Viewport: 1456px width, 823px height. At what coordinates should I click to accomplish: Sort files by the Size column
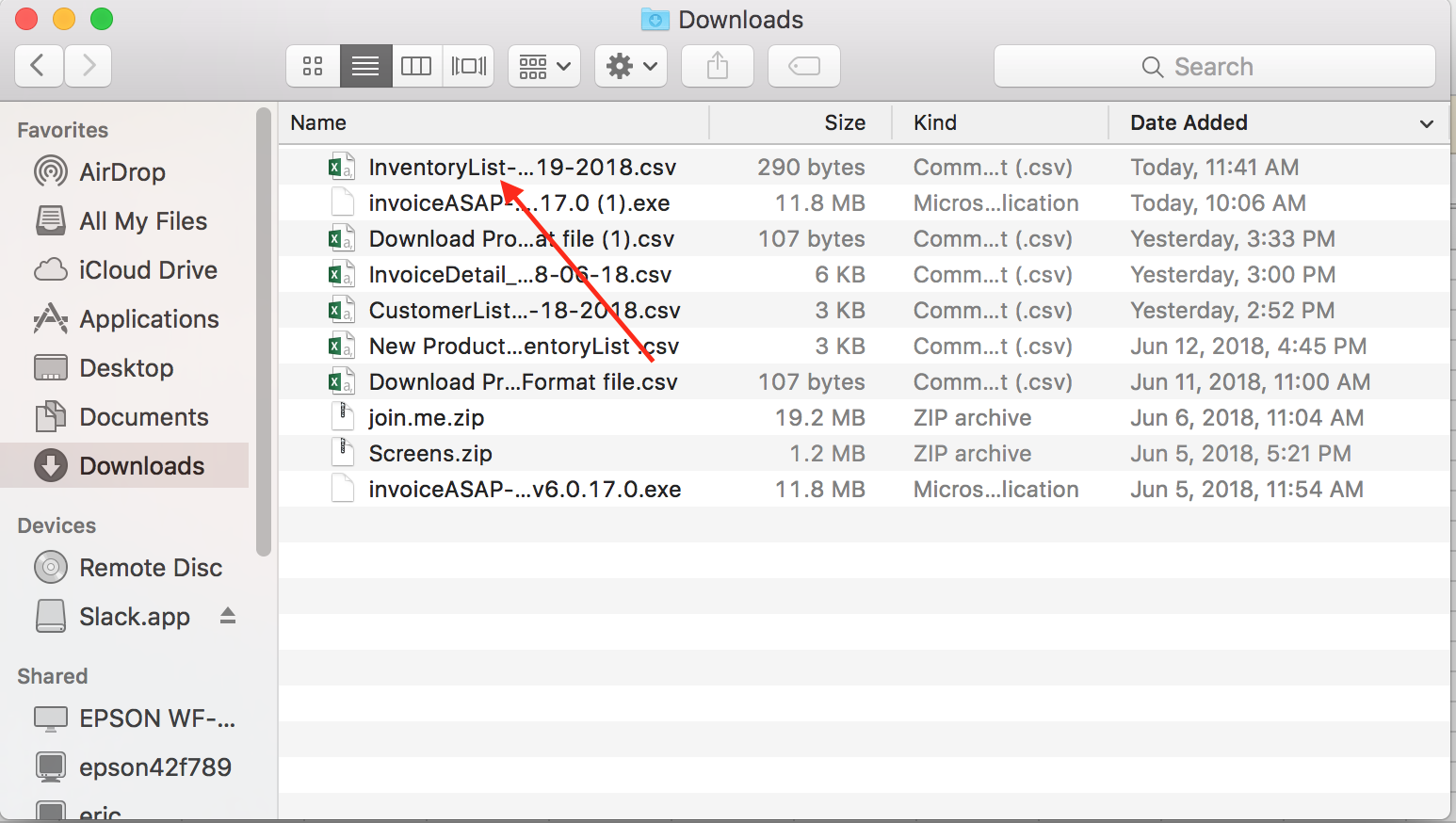pyautogui.click(x=844, y=123)
